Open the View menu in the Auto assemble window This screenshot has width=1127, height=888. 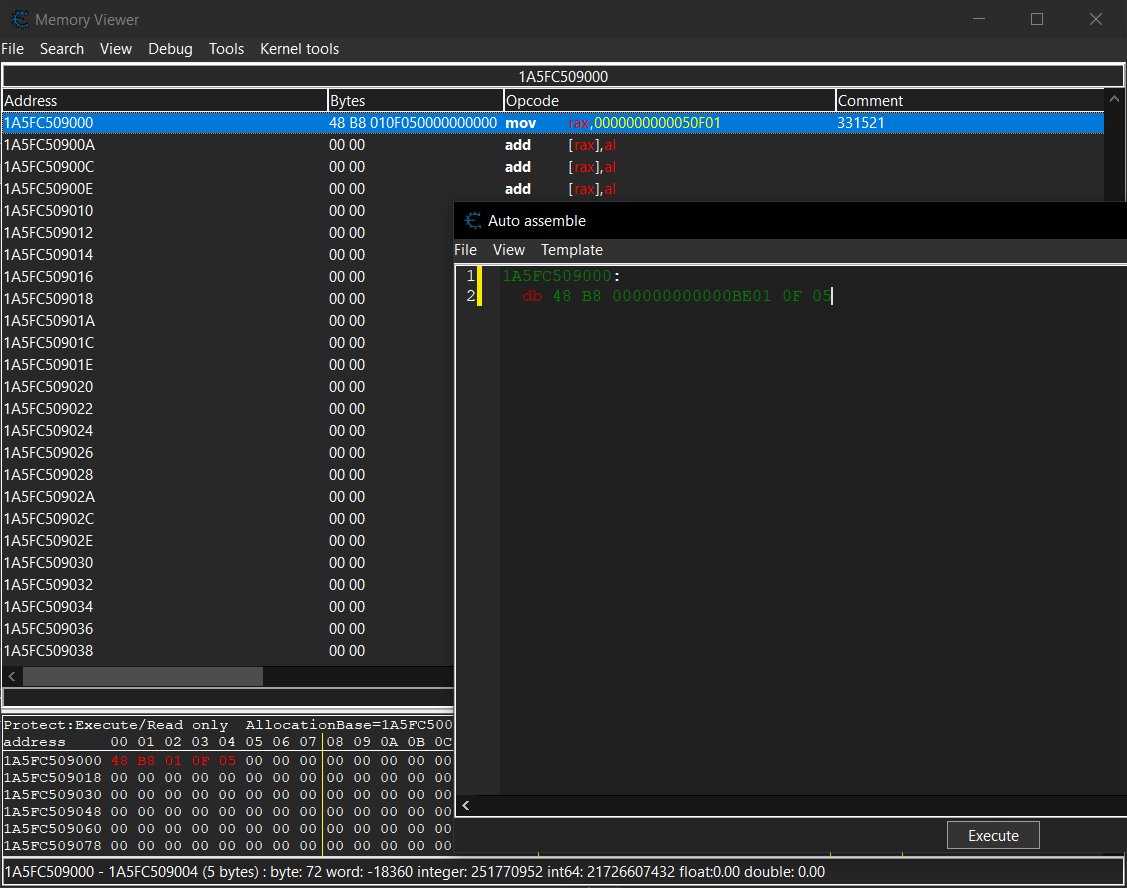(508, 249)
